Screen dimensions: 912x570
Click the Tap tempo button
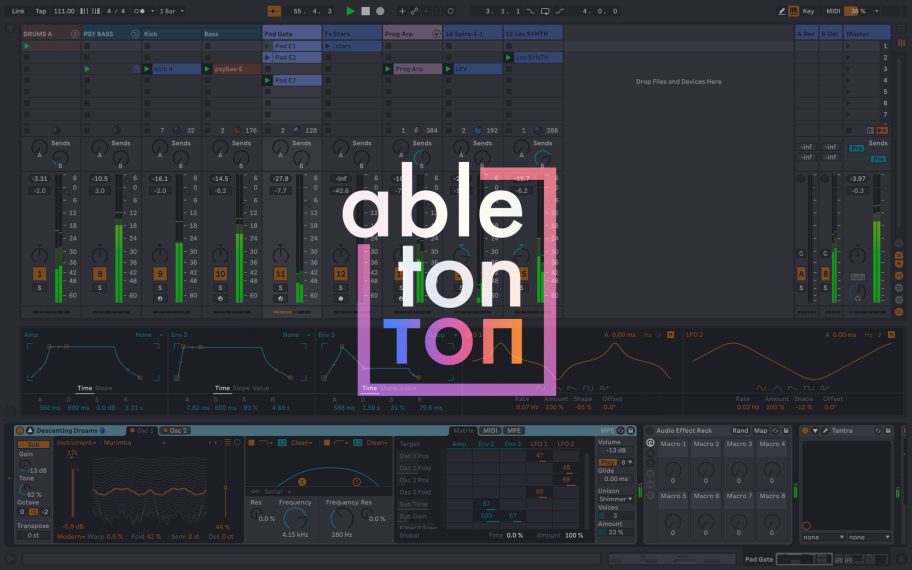41,11
